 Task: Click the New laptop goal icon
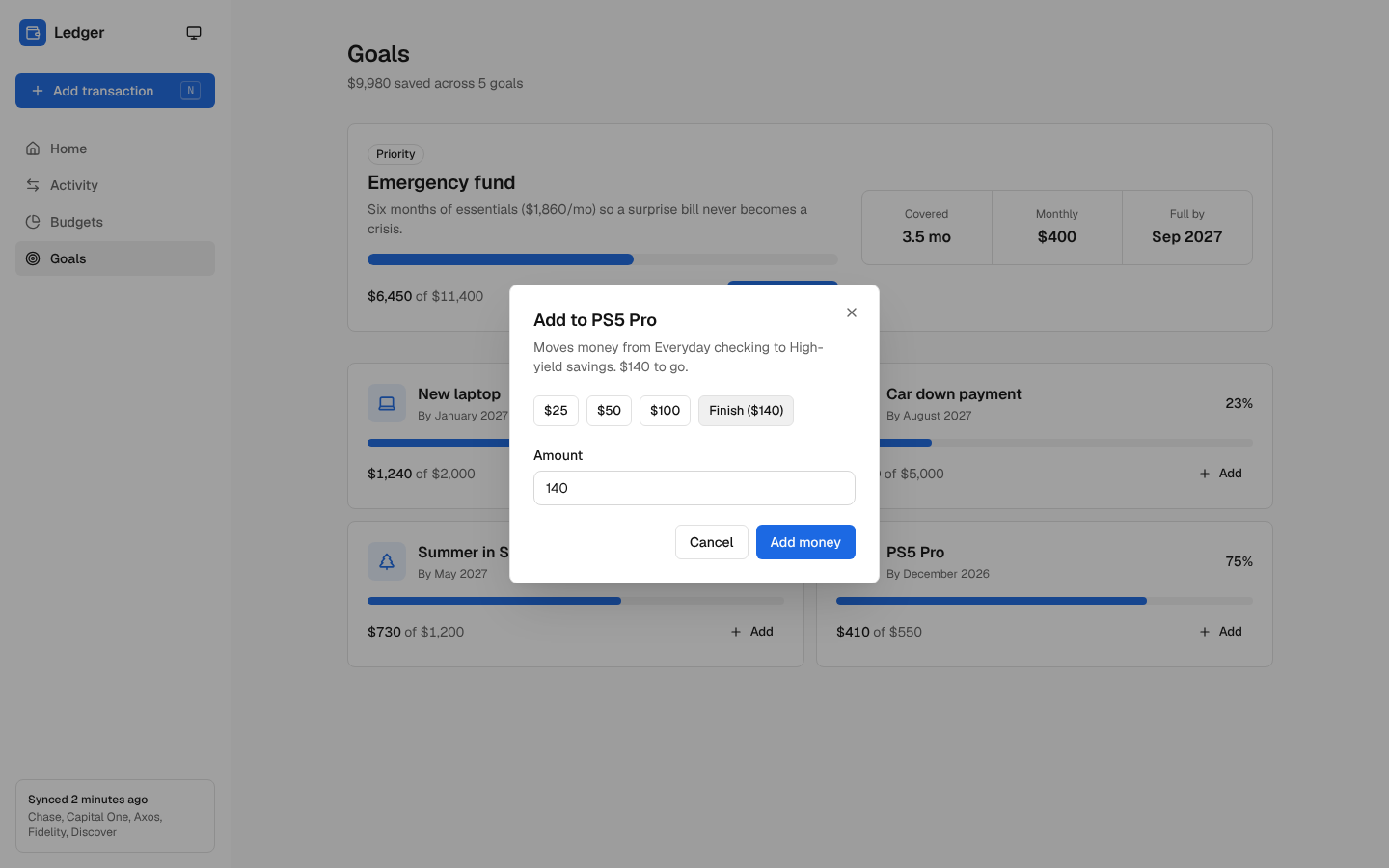(x=387, y=403)
